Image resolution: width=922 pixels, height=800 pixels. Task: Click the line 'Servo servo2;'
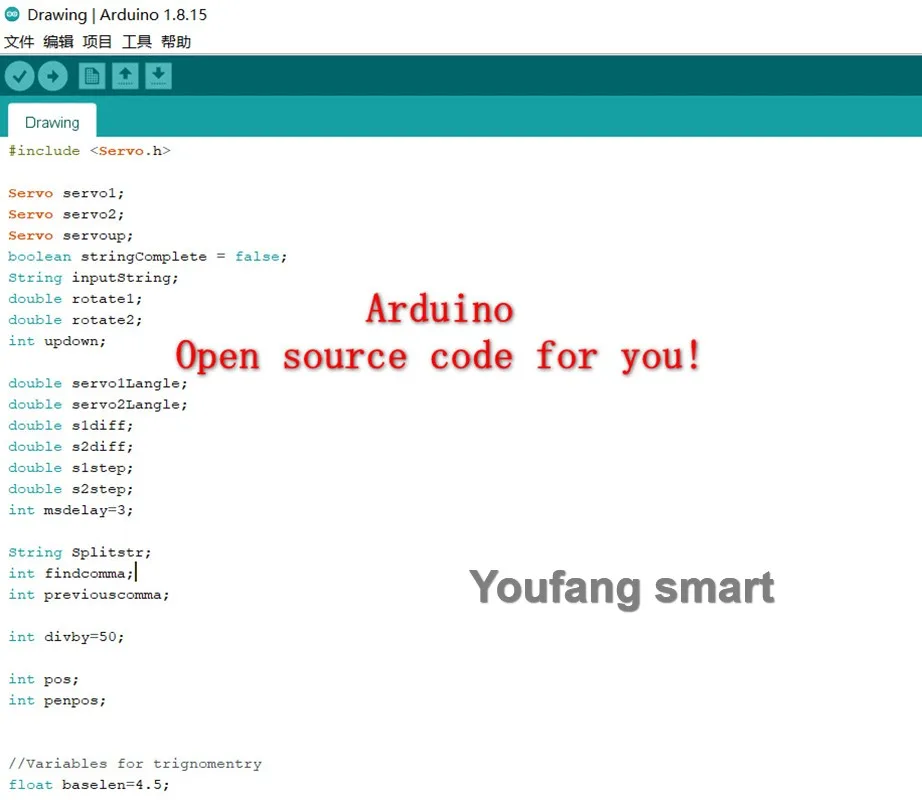[x=66, y=215]
